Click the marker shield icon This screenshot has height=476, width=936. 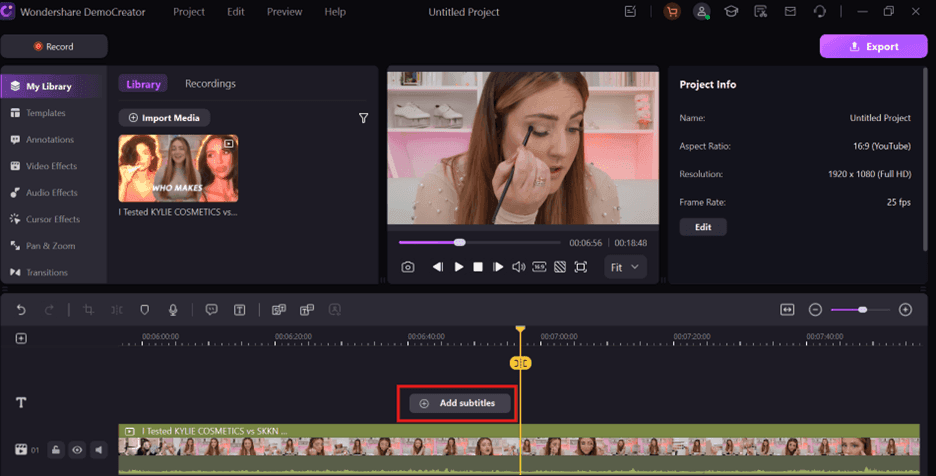(145, 310)
